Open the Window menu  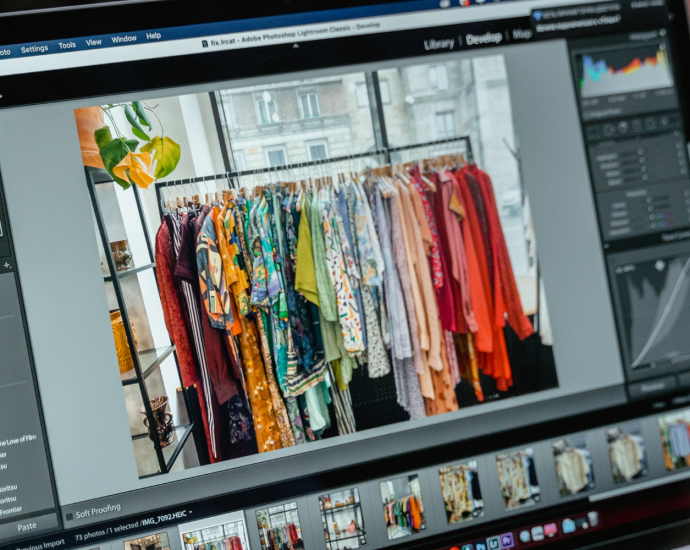(124, 39)
